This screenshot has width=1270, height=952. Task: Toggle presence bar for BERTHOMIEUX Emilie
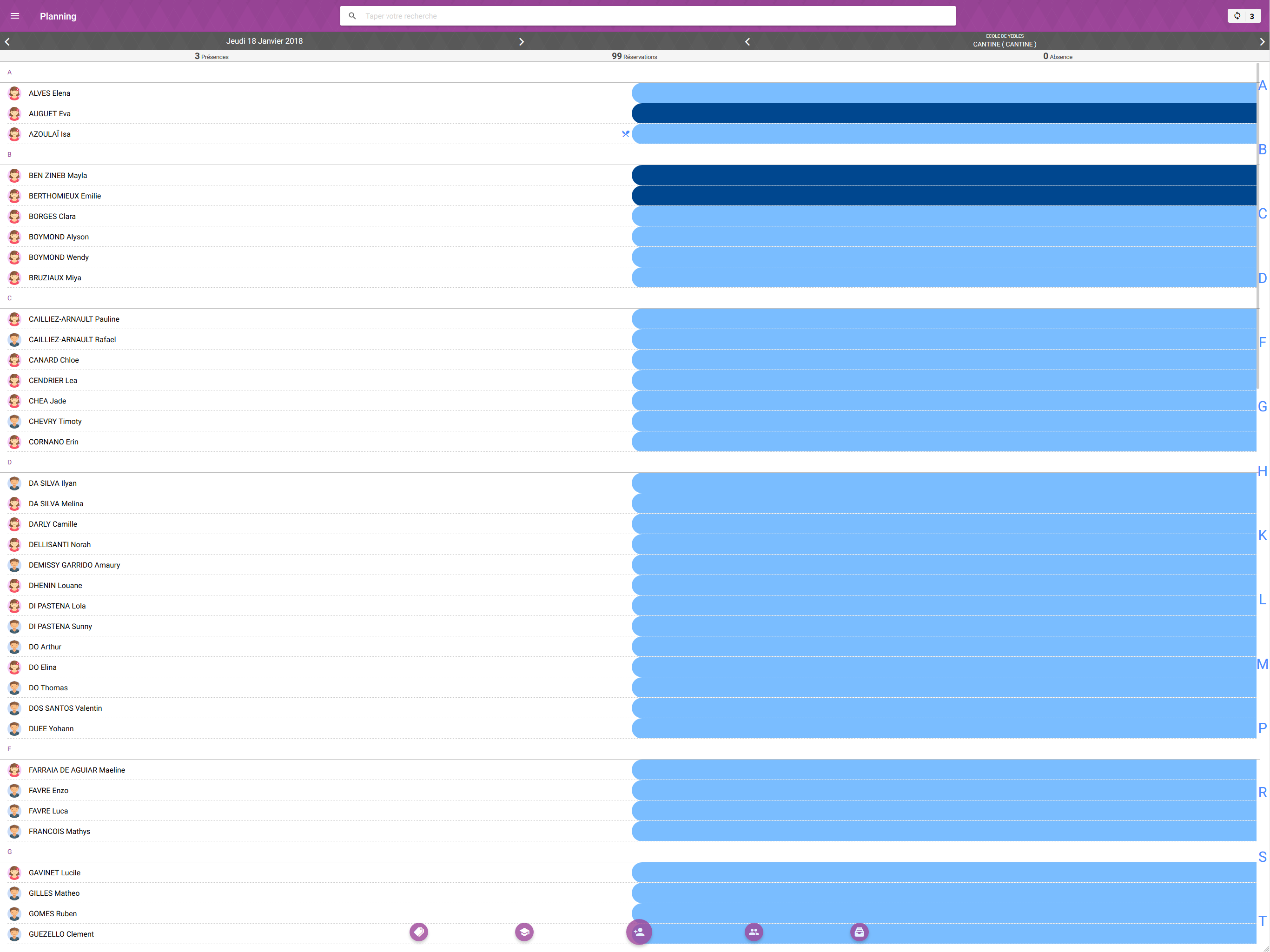(944, 196)
